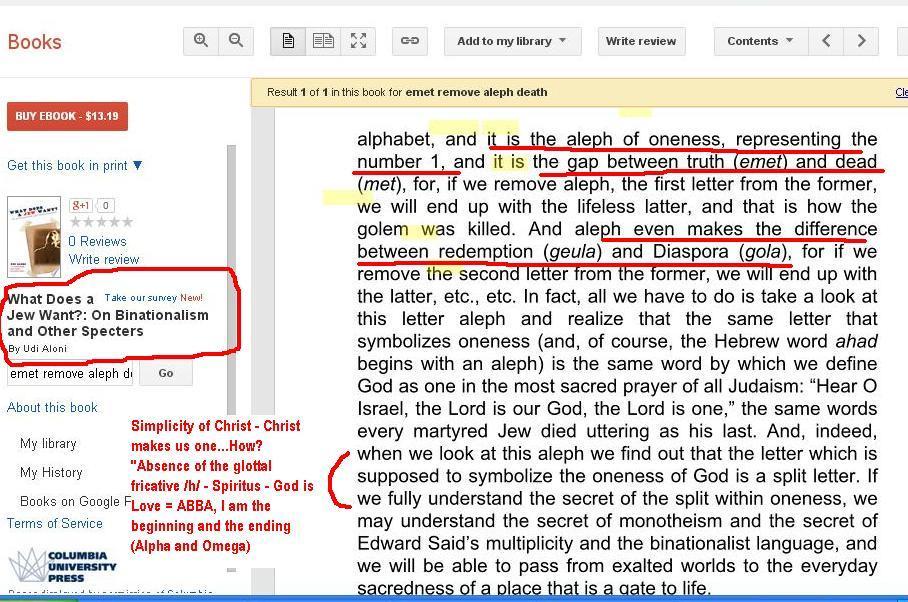Open the book cover thumbnail
Viewport: 908px width, 602px height.
pos(34,237)
